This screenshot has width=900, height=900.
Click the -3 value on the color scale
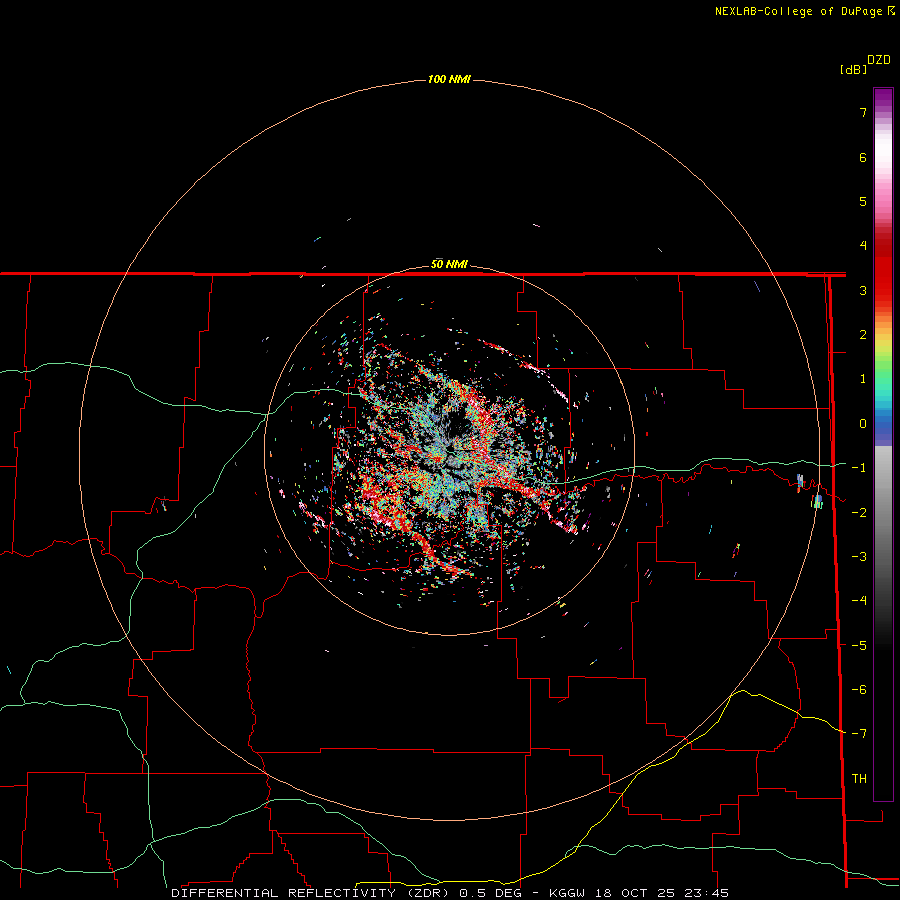859,556
